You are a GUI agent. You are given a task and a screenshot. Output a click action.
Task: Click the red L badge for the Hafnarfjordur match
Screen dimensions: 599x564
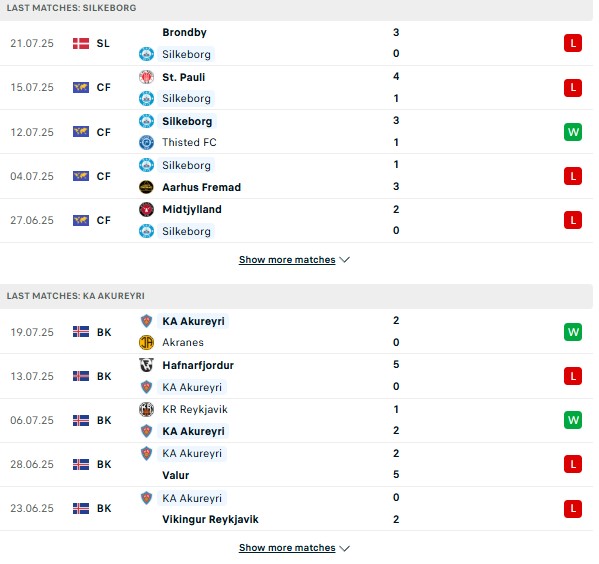[x=573, y=376]
